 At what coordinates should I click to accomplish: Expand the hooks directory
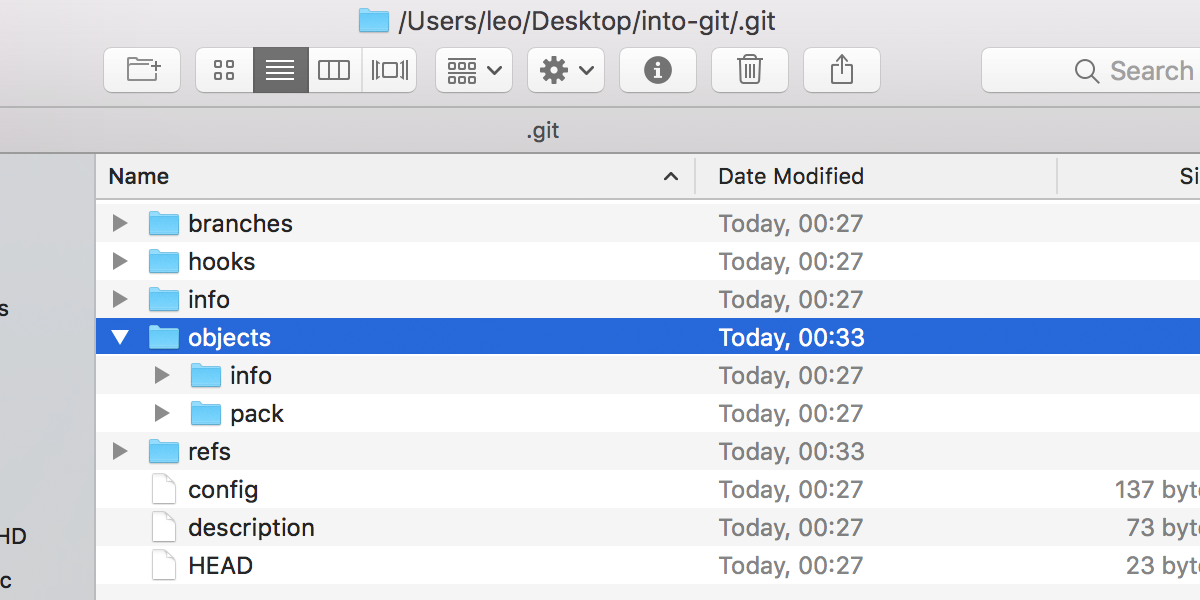click(x=119, y=261)
